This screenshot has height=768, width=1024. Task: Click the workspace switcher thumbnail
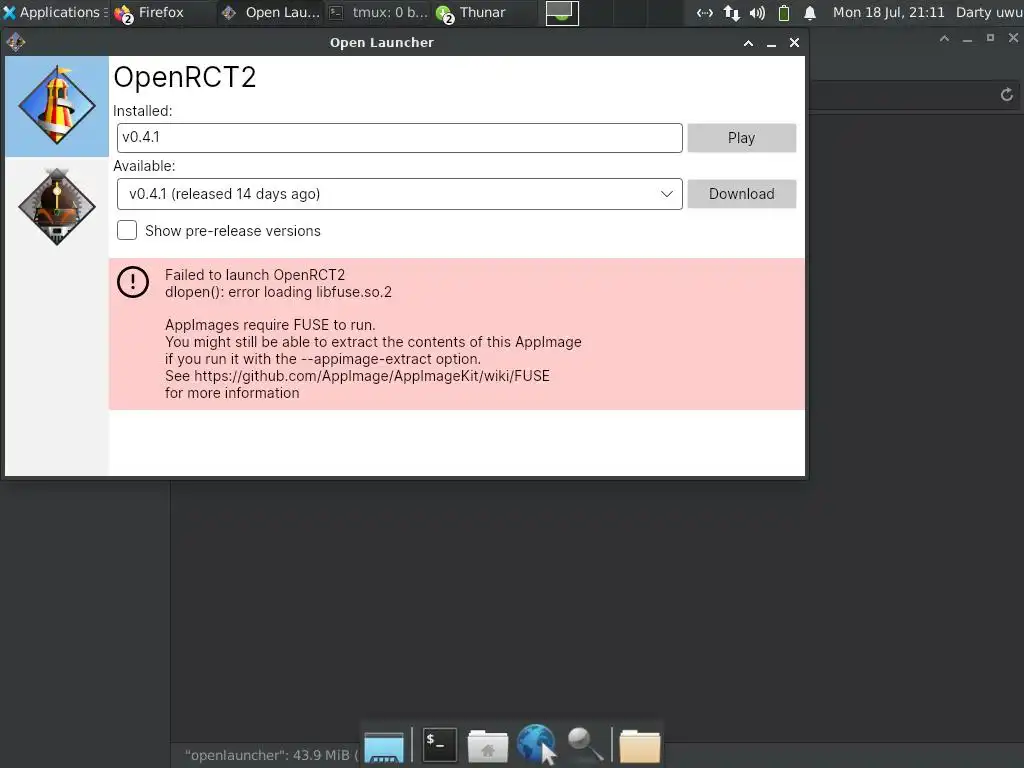tap(562, 12)
